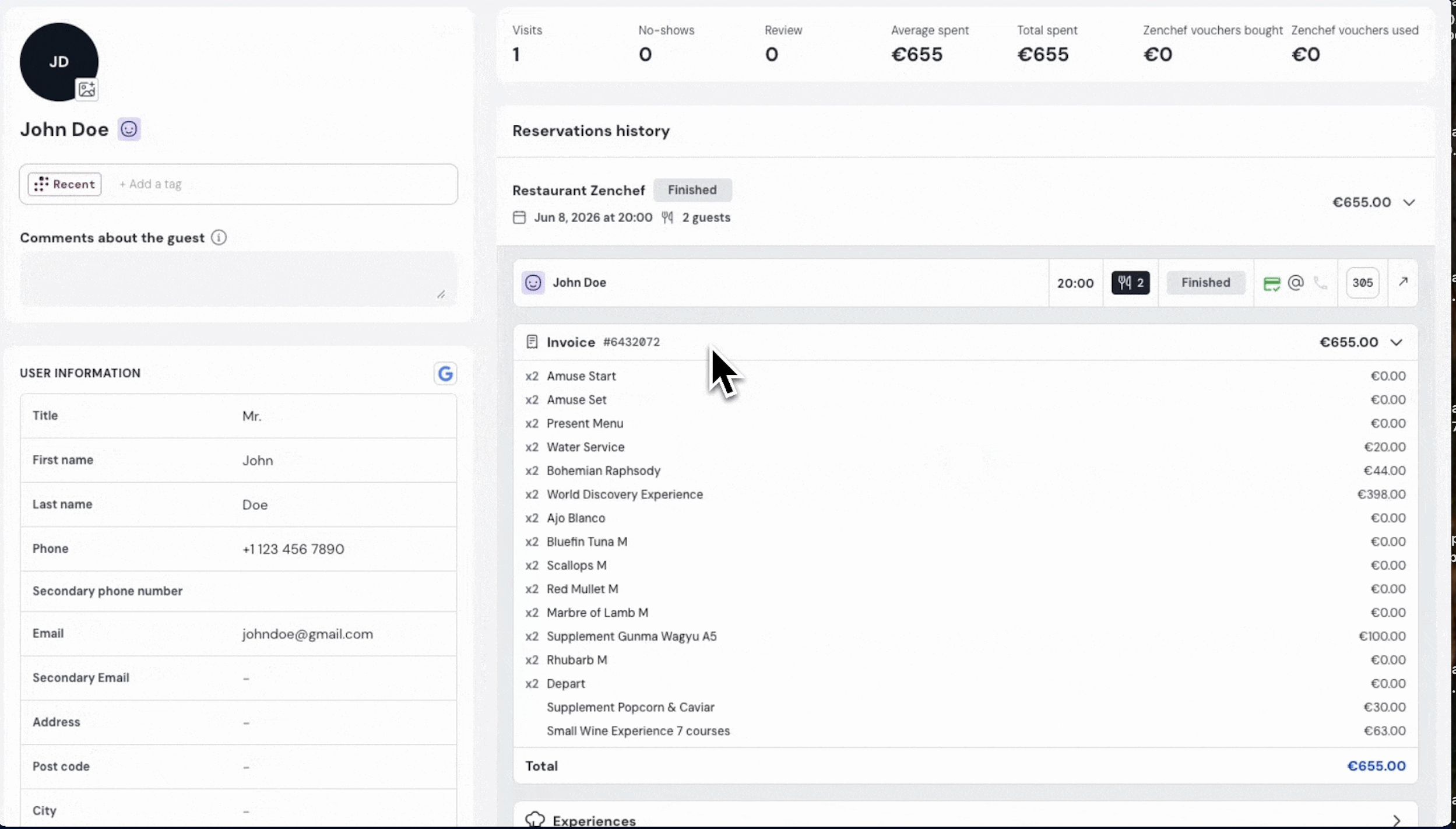Click the phone number +1 123 456 7890
The width and height of the screenshot is (1456, 829).
point(293,549)
